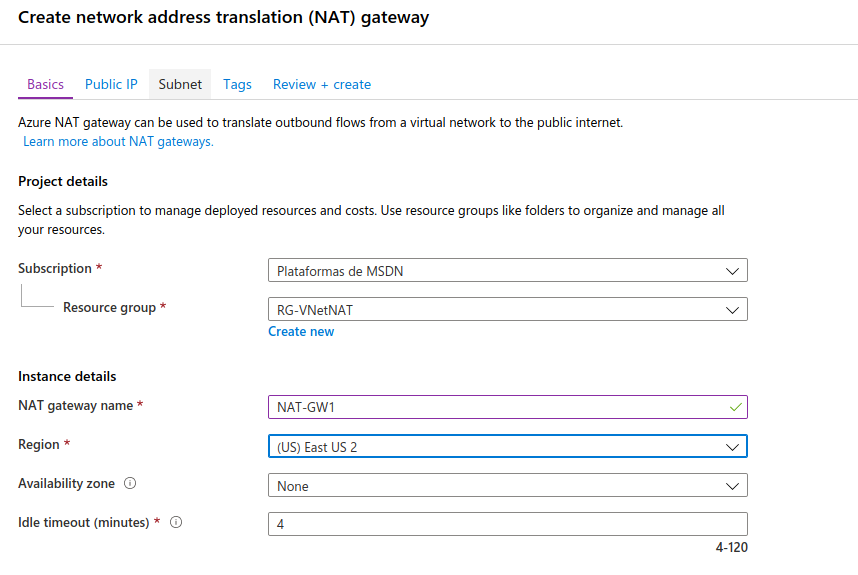Screen dimensions: 858x575
Task: Click the Idle timeout minutes input field
Action: (x=507, y=524)
